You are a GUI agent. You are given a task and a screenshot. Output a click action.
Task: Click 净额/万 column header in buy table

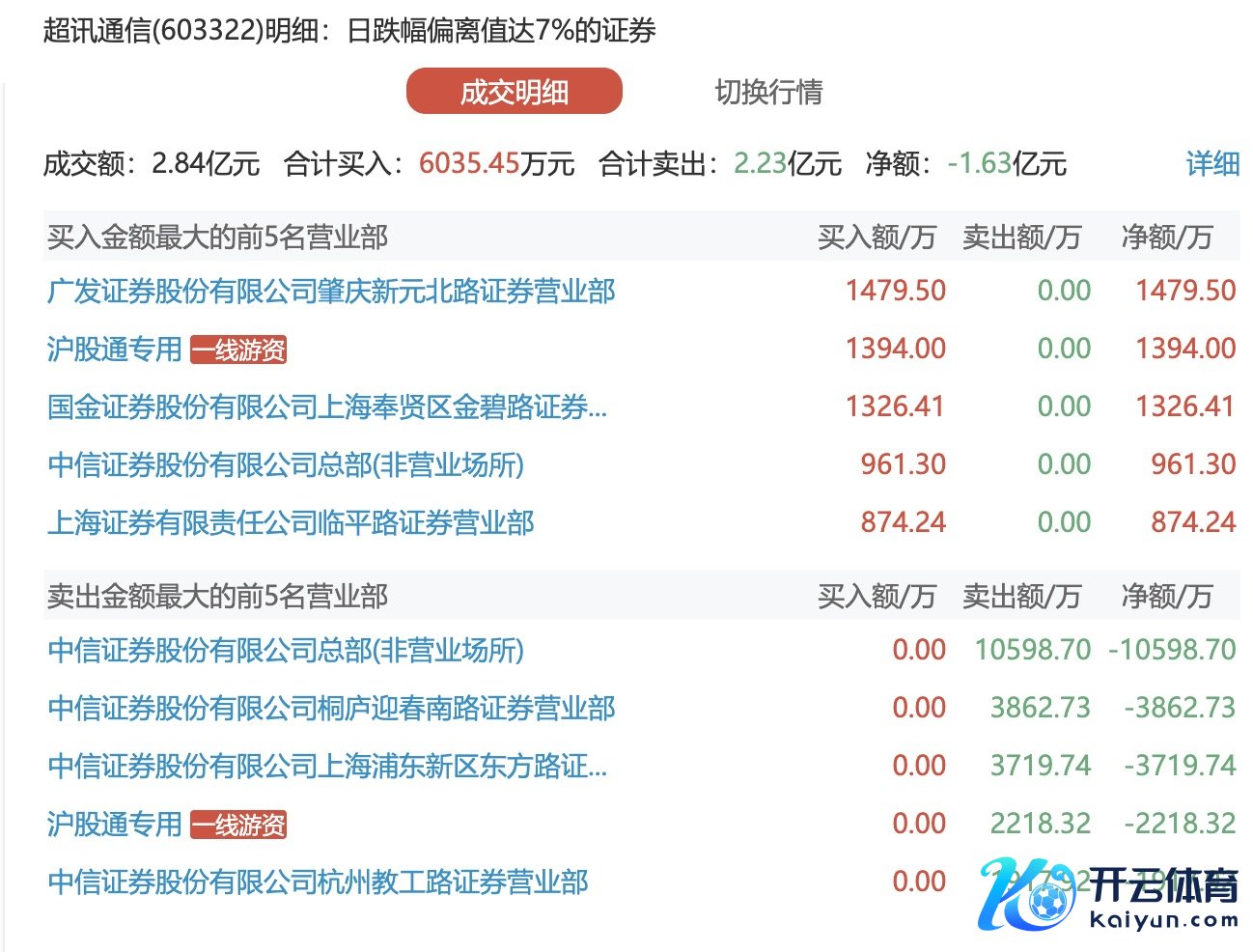(x=1166, y=237)
